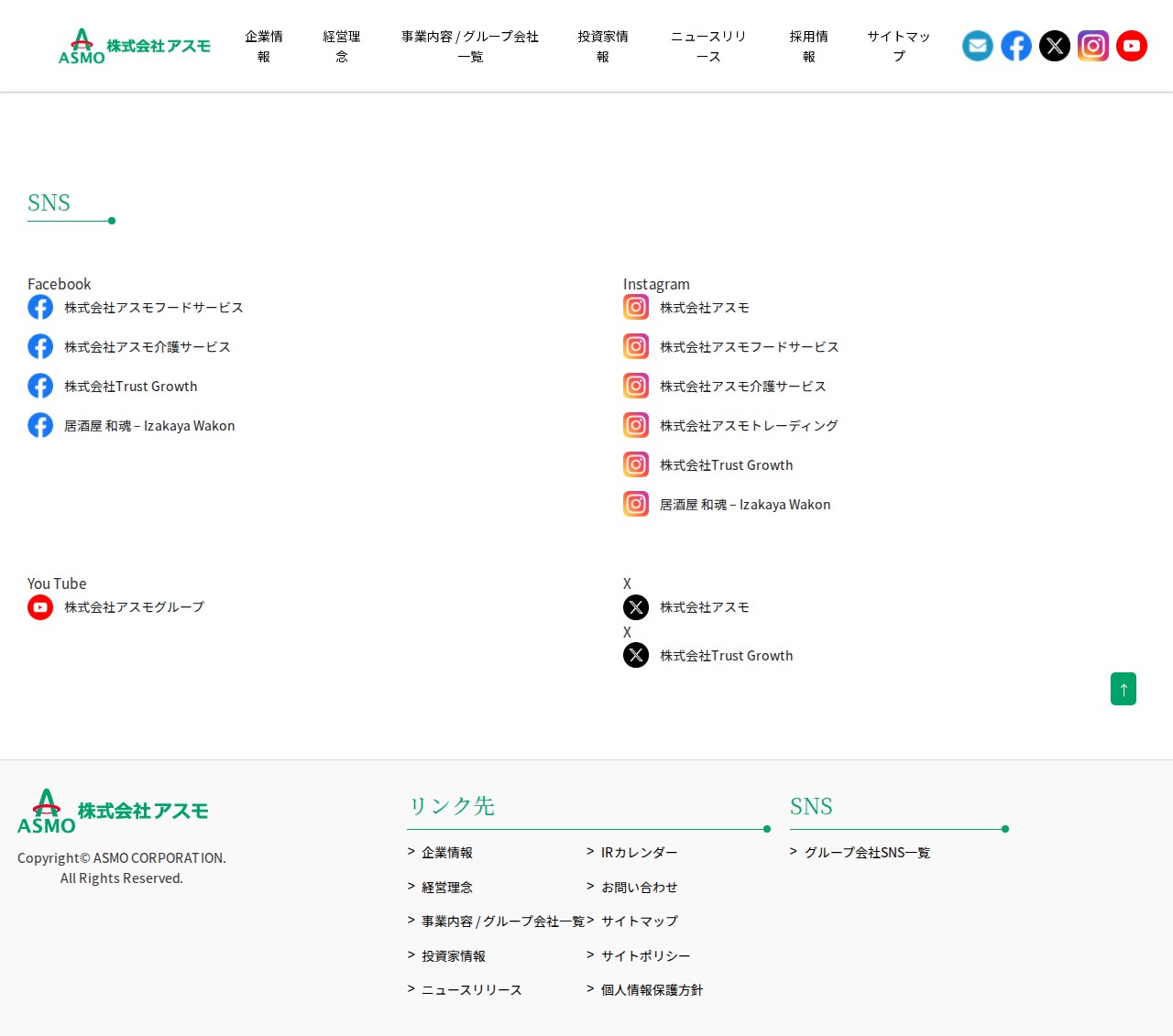
Task: Open Instagram link 株式会社アスモ
Action: [x=705, y=308]
